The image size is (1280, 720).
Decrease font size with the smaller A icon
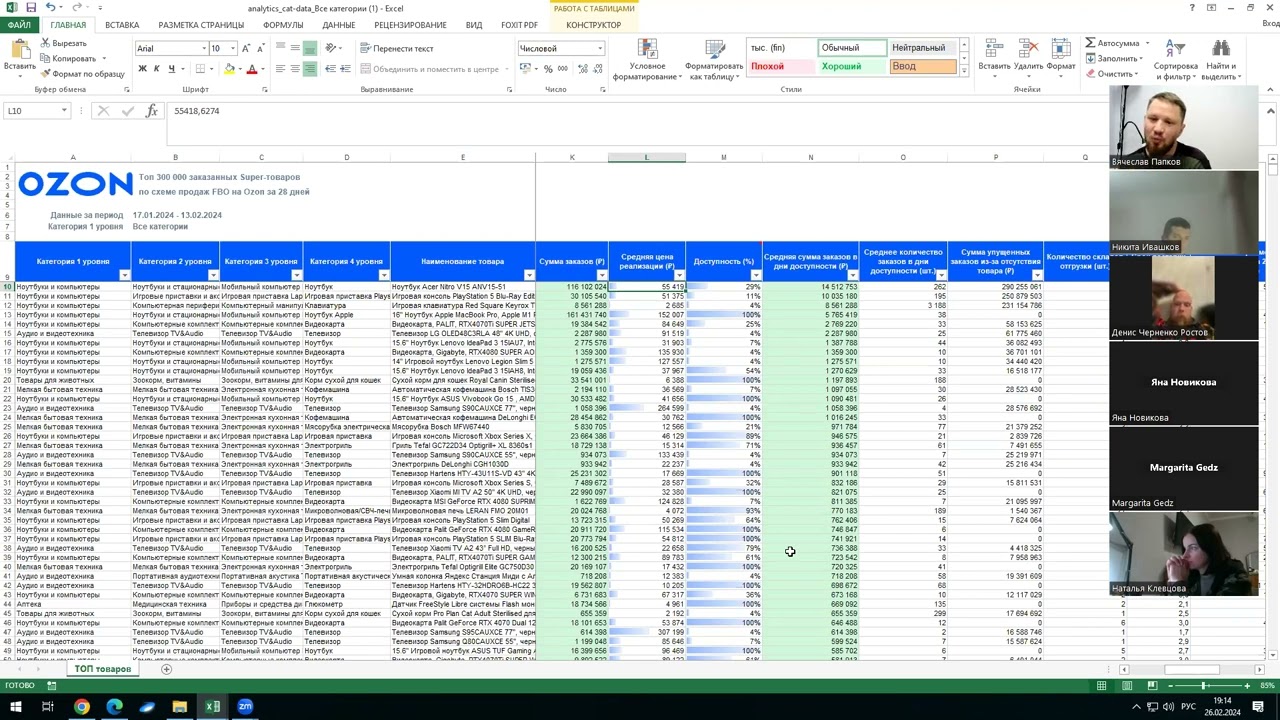pyautogui.click(x=261, y=48)
